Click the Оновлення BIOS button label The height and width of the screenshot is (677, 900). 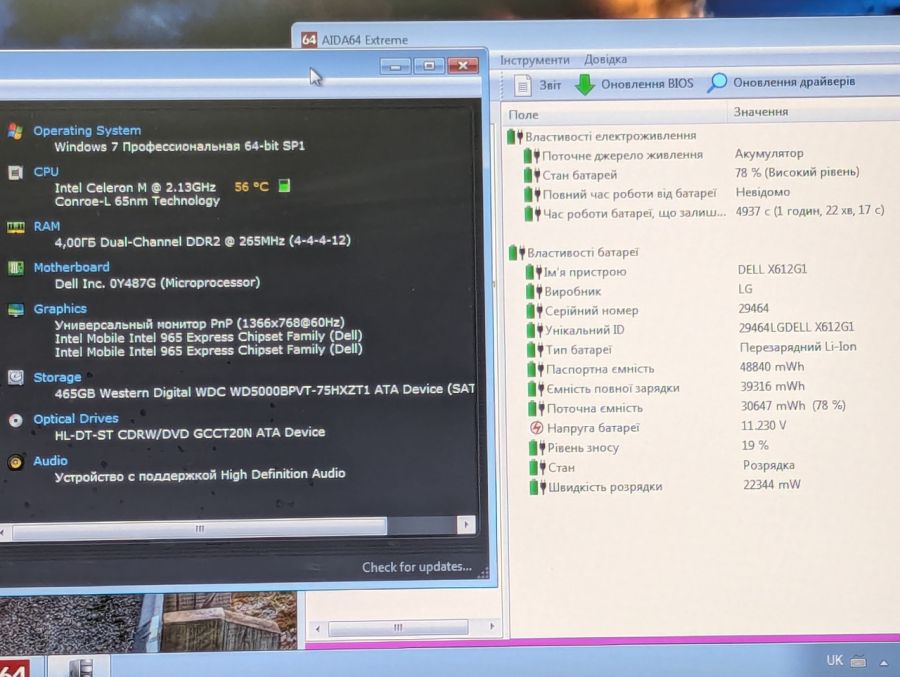click(647, 84)
